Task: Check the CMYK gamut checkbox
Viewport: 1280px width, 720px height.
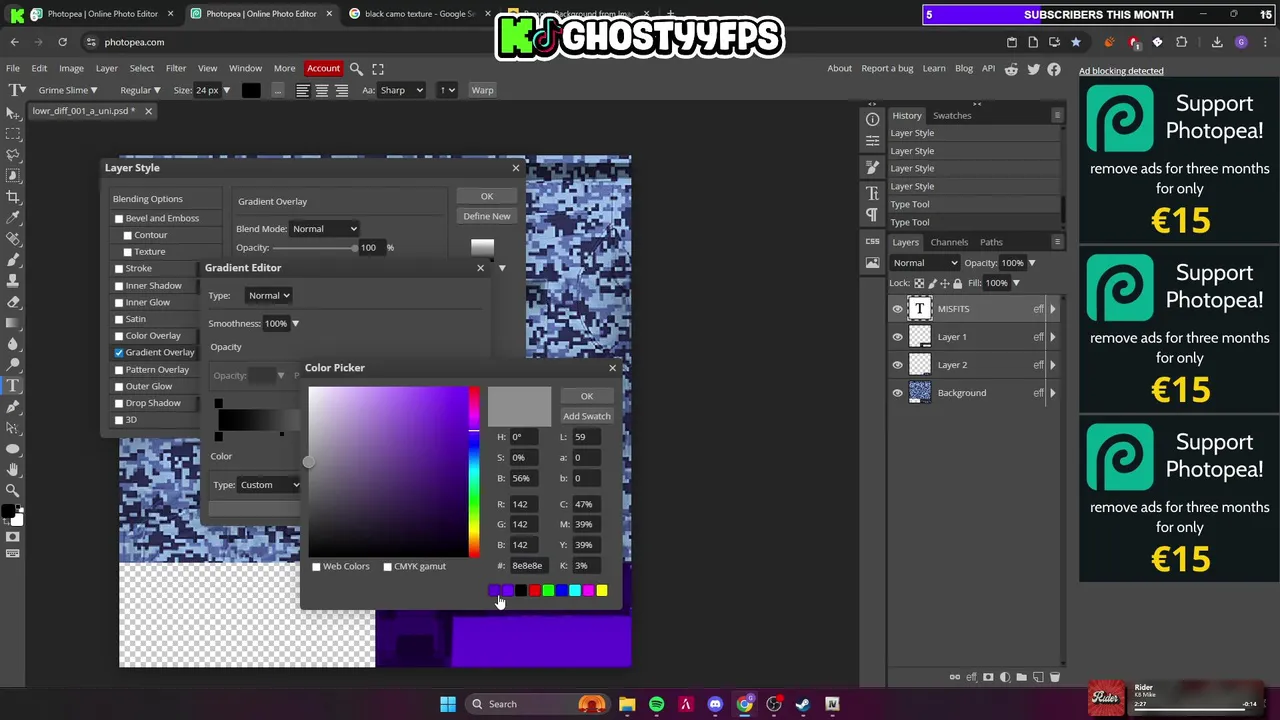Action: pos(387,566)
